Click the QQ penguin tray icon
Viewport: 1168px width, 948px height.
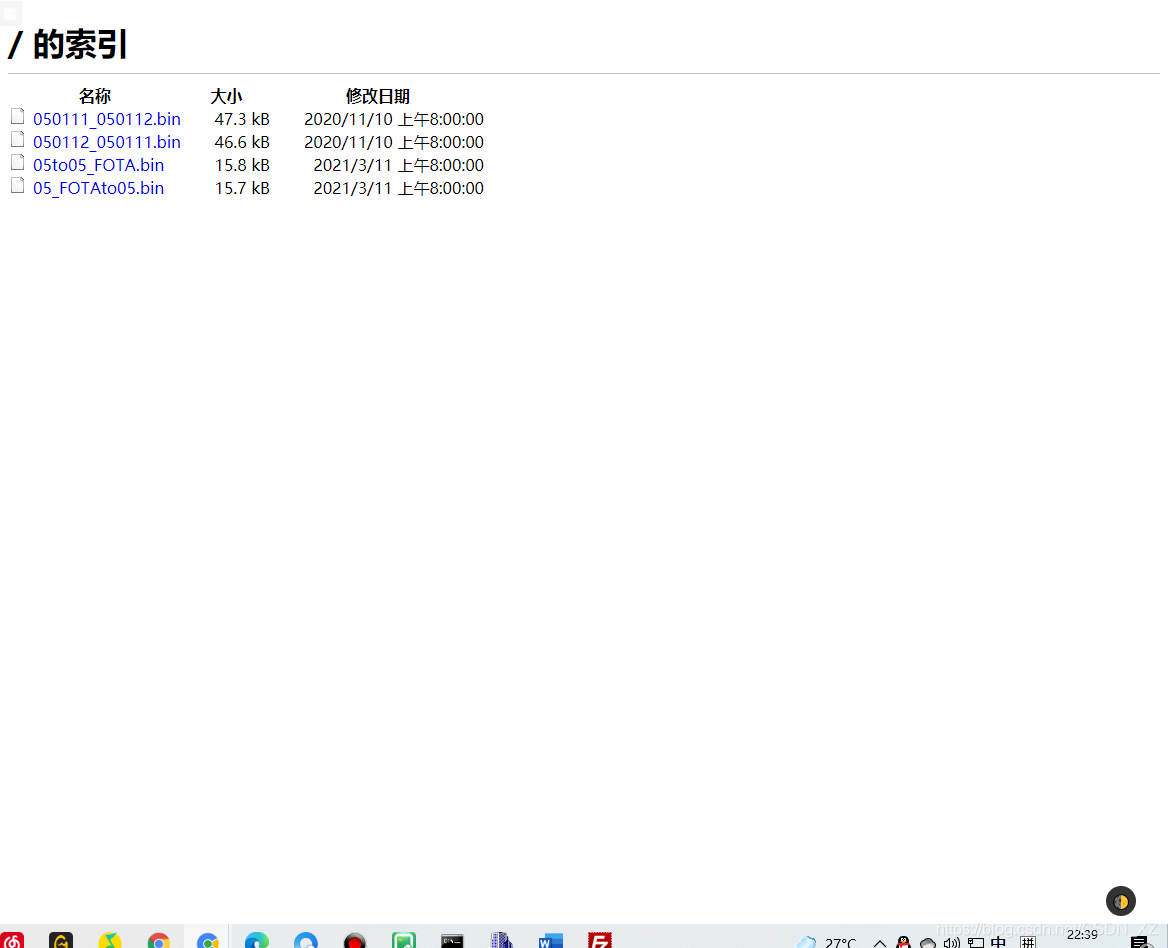pyautogui.click(x=904, y=943)
